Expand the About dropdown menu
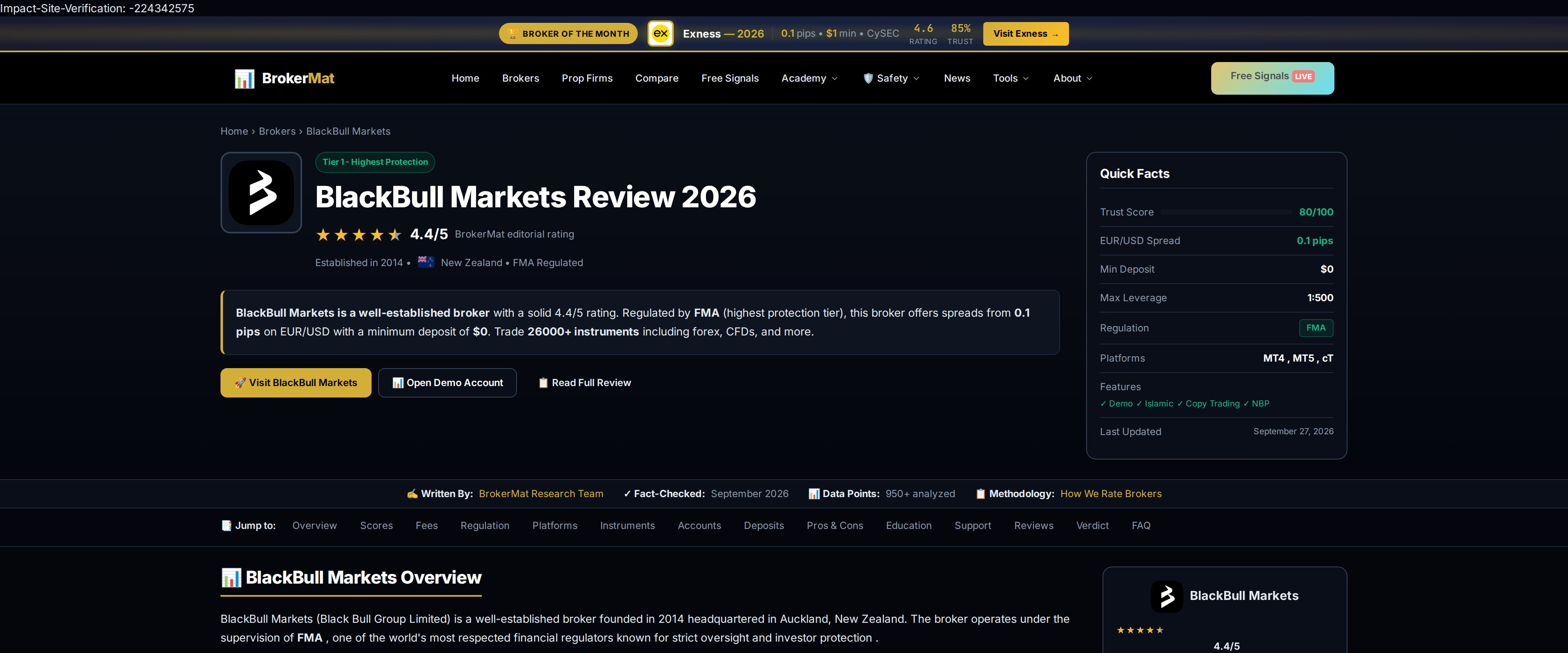 [1073, 78]
